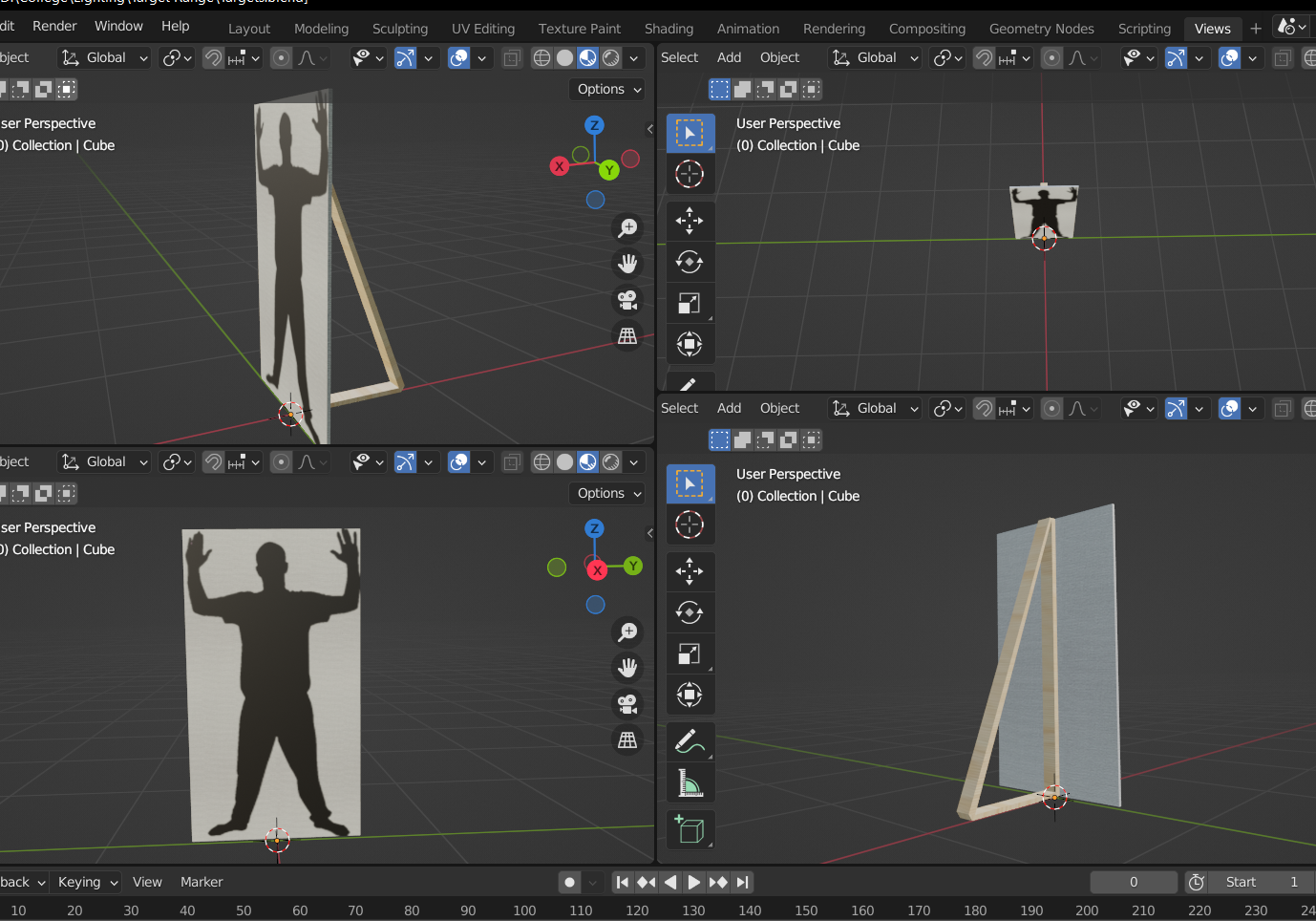Select the Move tool in bottom-right viewport

[x=690, y=571]
